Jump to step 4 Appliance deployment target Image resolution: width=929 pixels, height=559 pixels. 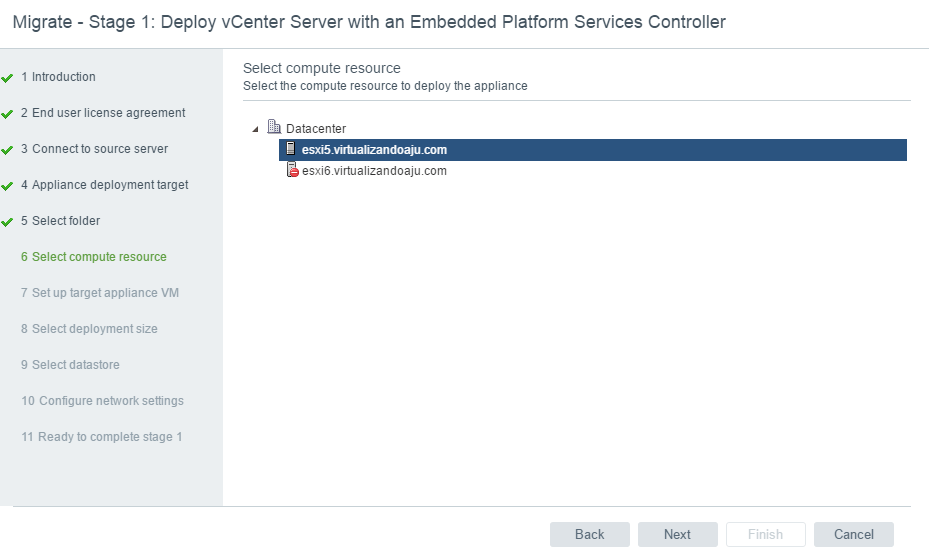point(109,185)
